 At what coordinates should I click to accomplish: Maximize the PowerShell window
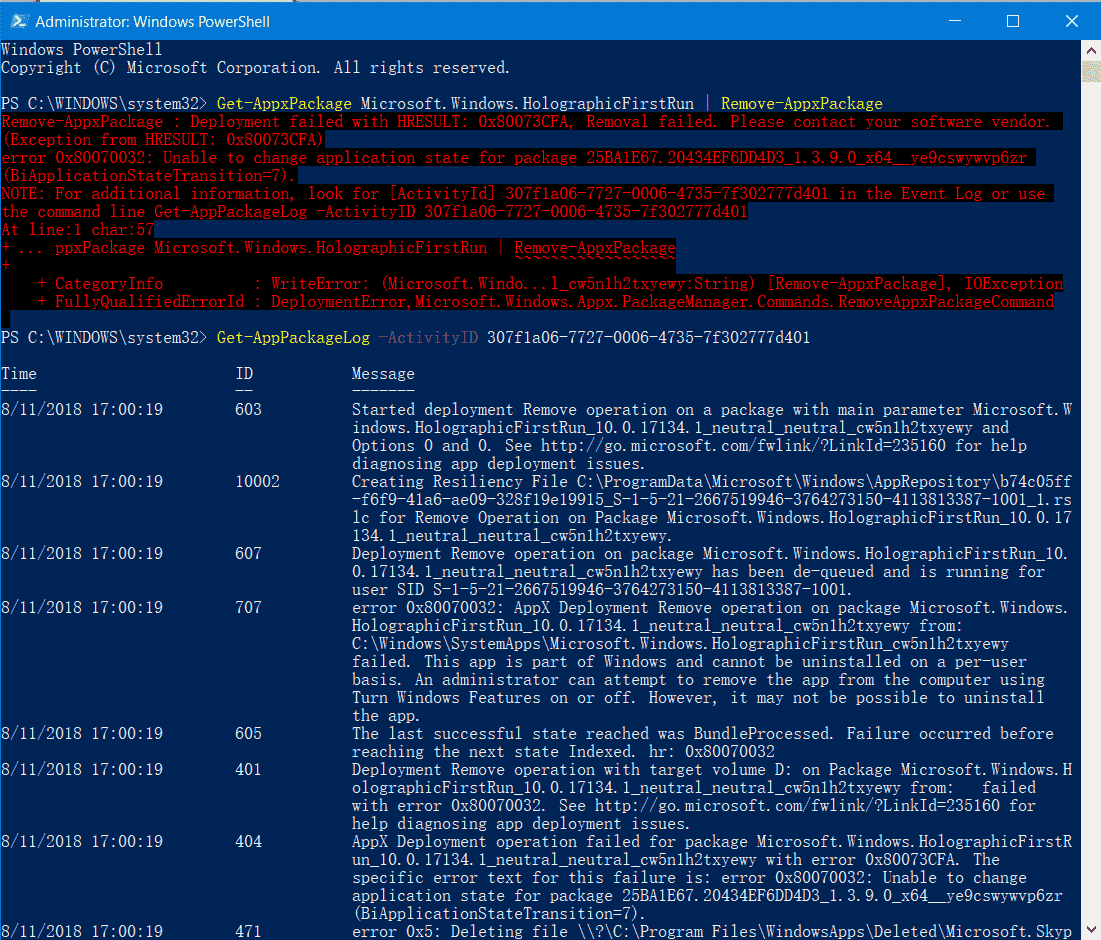[1013, 21]
